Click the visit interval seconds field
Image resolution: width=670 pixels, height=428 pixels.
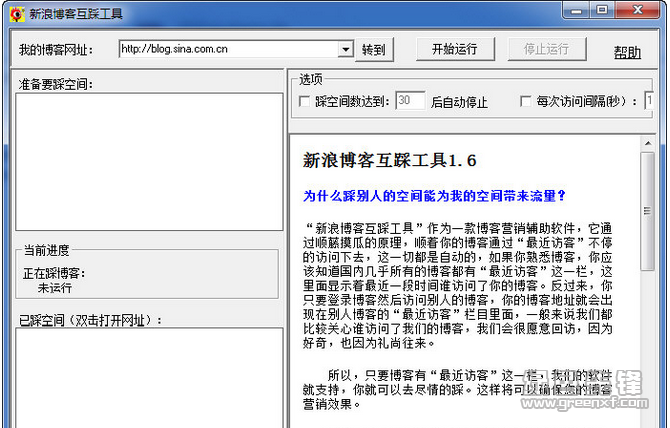649,101
